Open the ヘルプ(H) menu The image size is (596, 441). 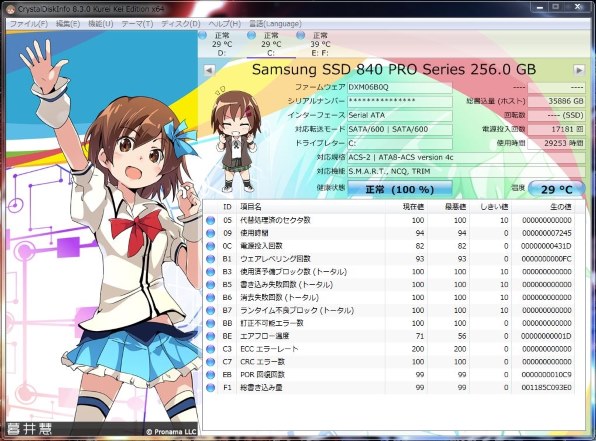pos(224,24)
